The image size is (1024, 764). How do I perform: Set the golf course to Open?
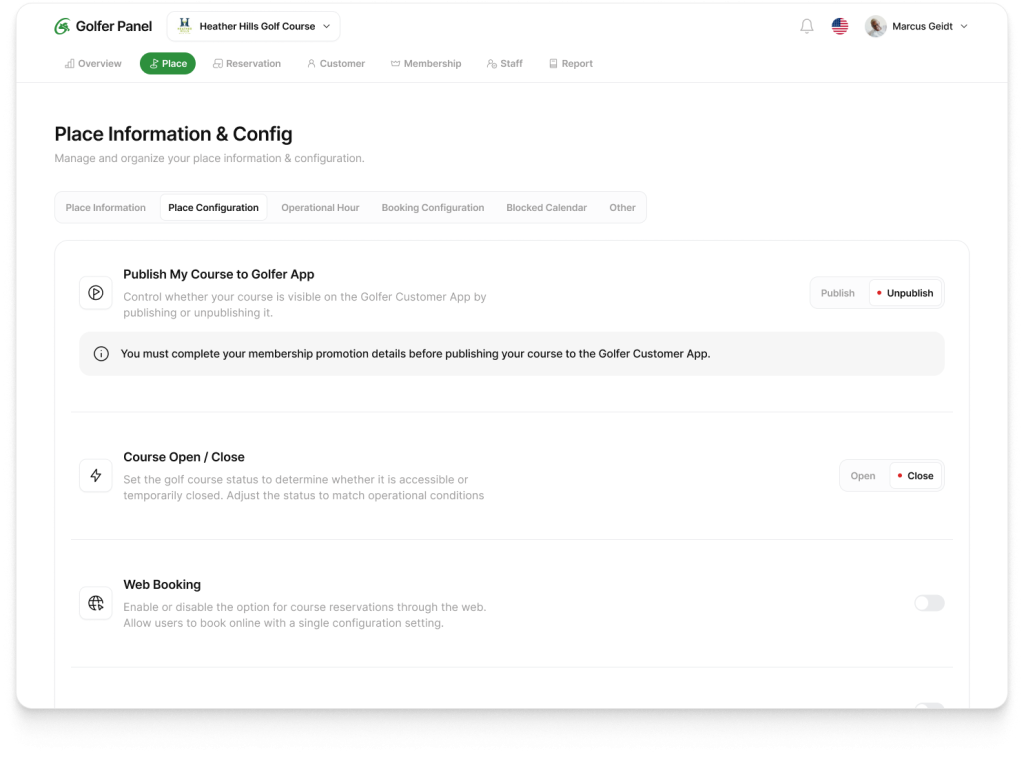tap(863, 476)
